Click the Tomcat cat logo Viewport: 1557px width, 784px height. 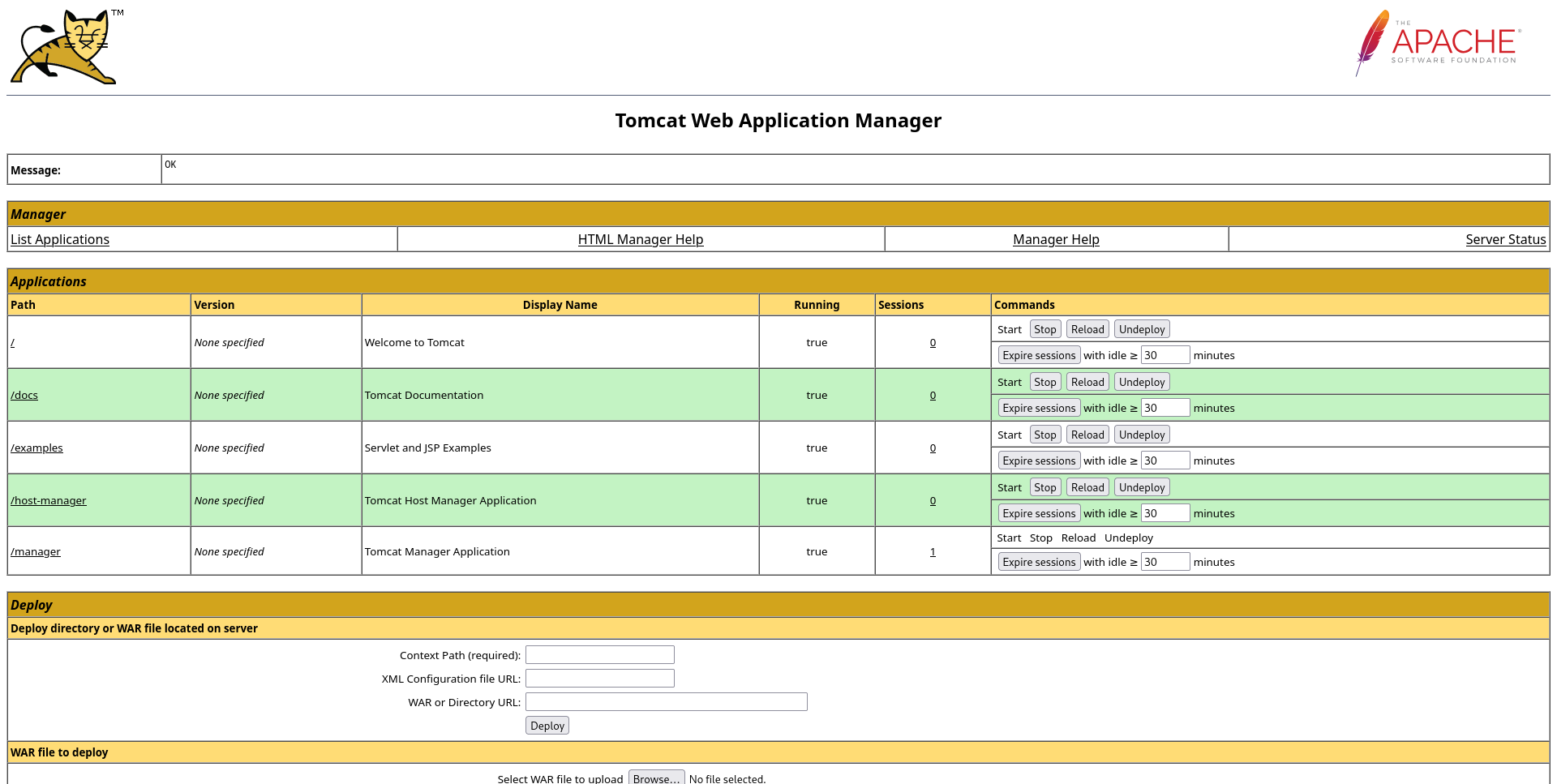(x=66, y=46)
